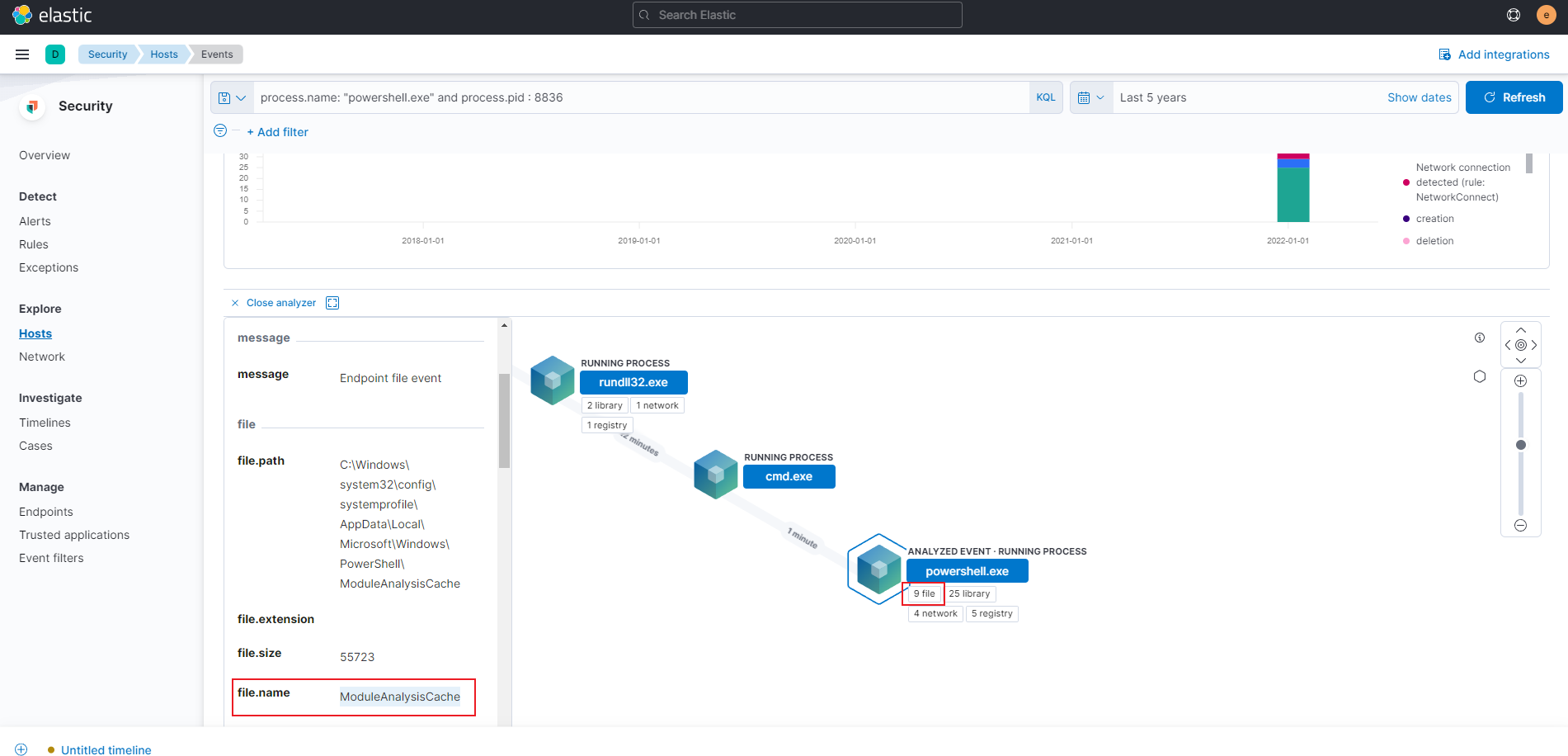Viewport: 1568px width, 756px height.
Task: Click the help icon in header
Action: (1514, 15)
